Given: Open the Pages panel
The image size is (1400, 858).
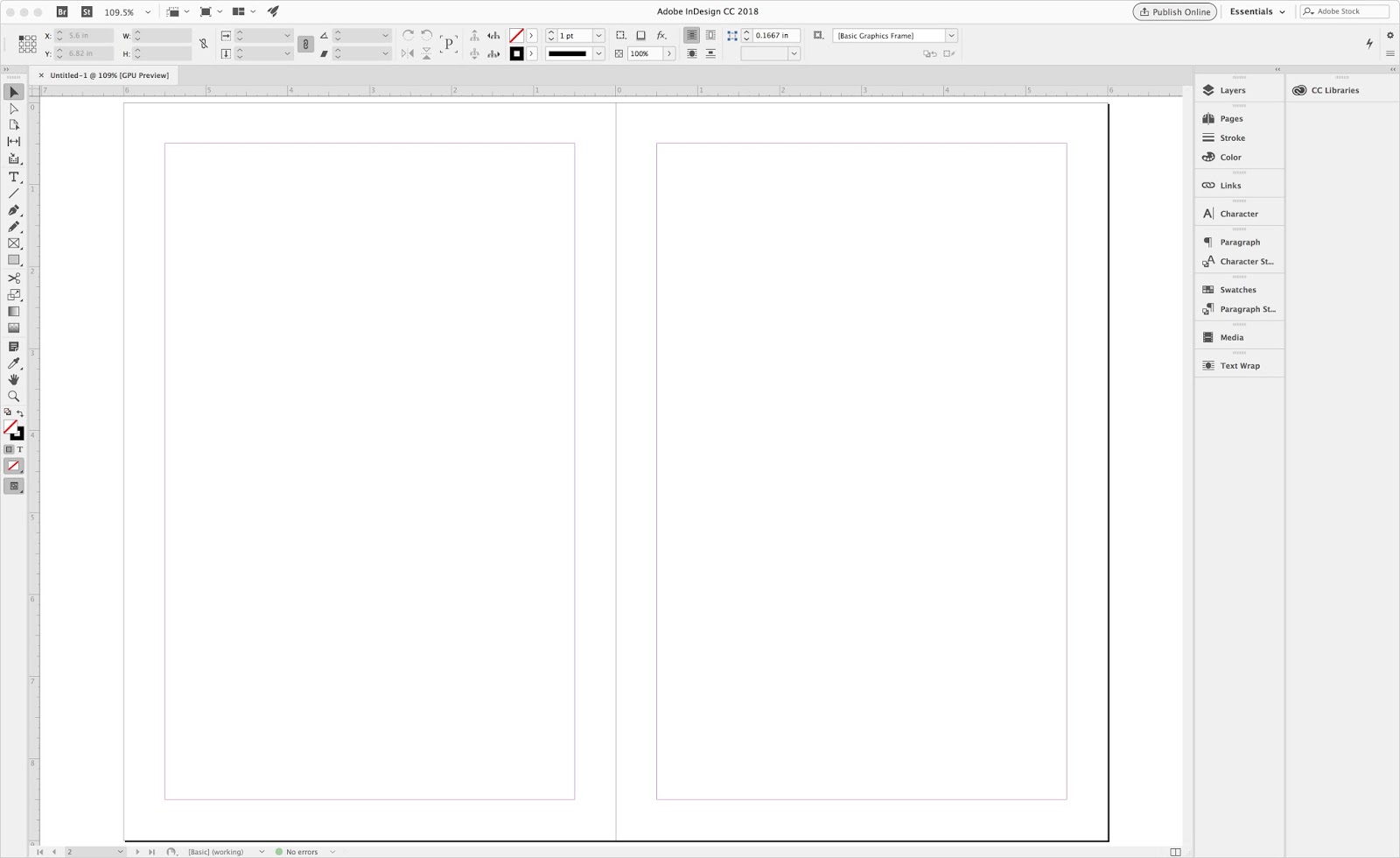Looking at the screenshot, I should [x=1230, y=118].
